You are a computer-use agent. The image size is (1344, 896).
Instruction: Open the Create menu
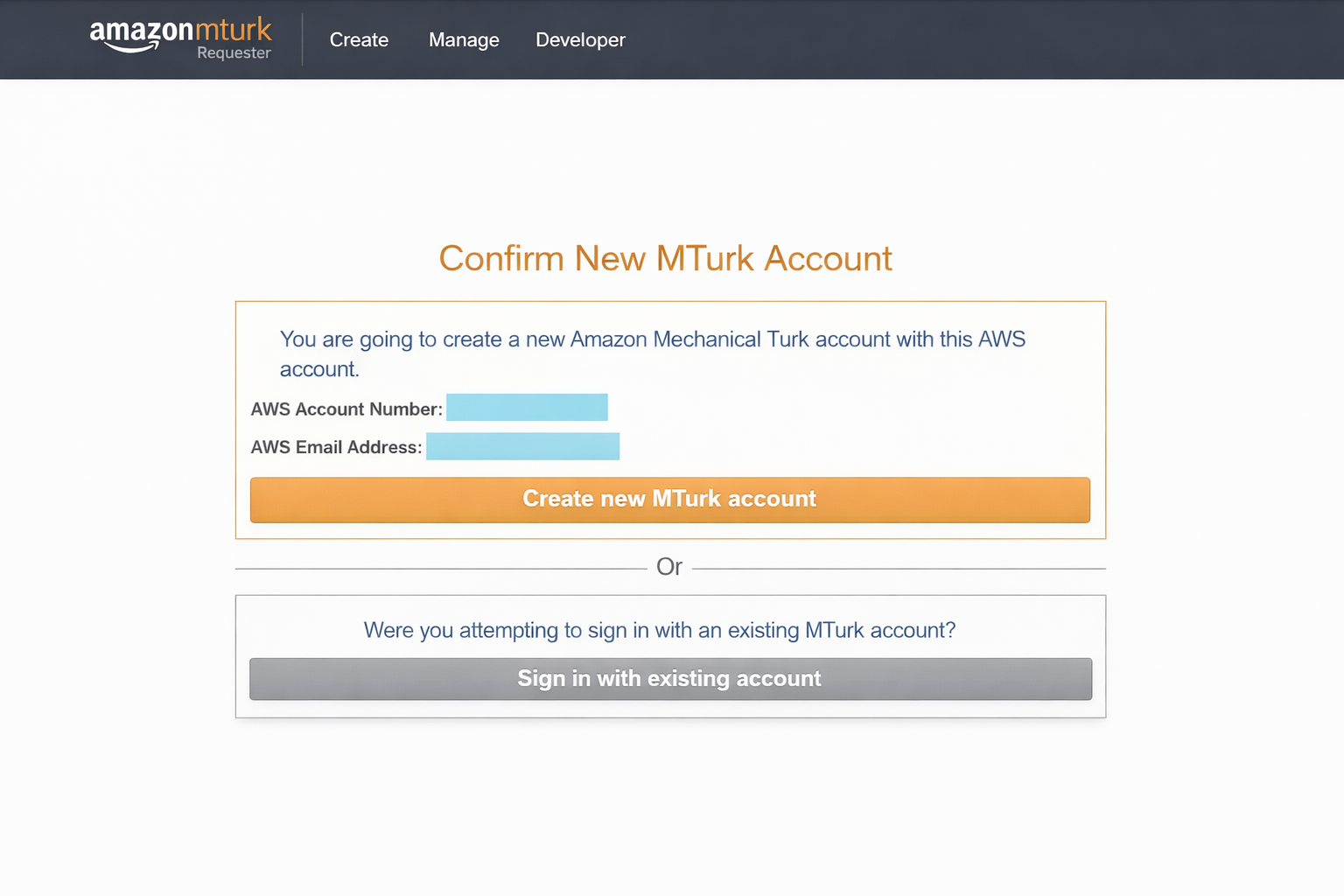(x=359, y=40)
